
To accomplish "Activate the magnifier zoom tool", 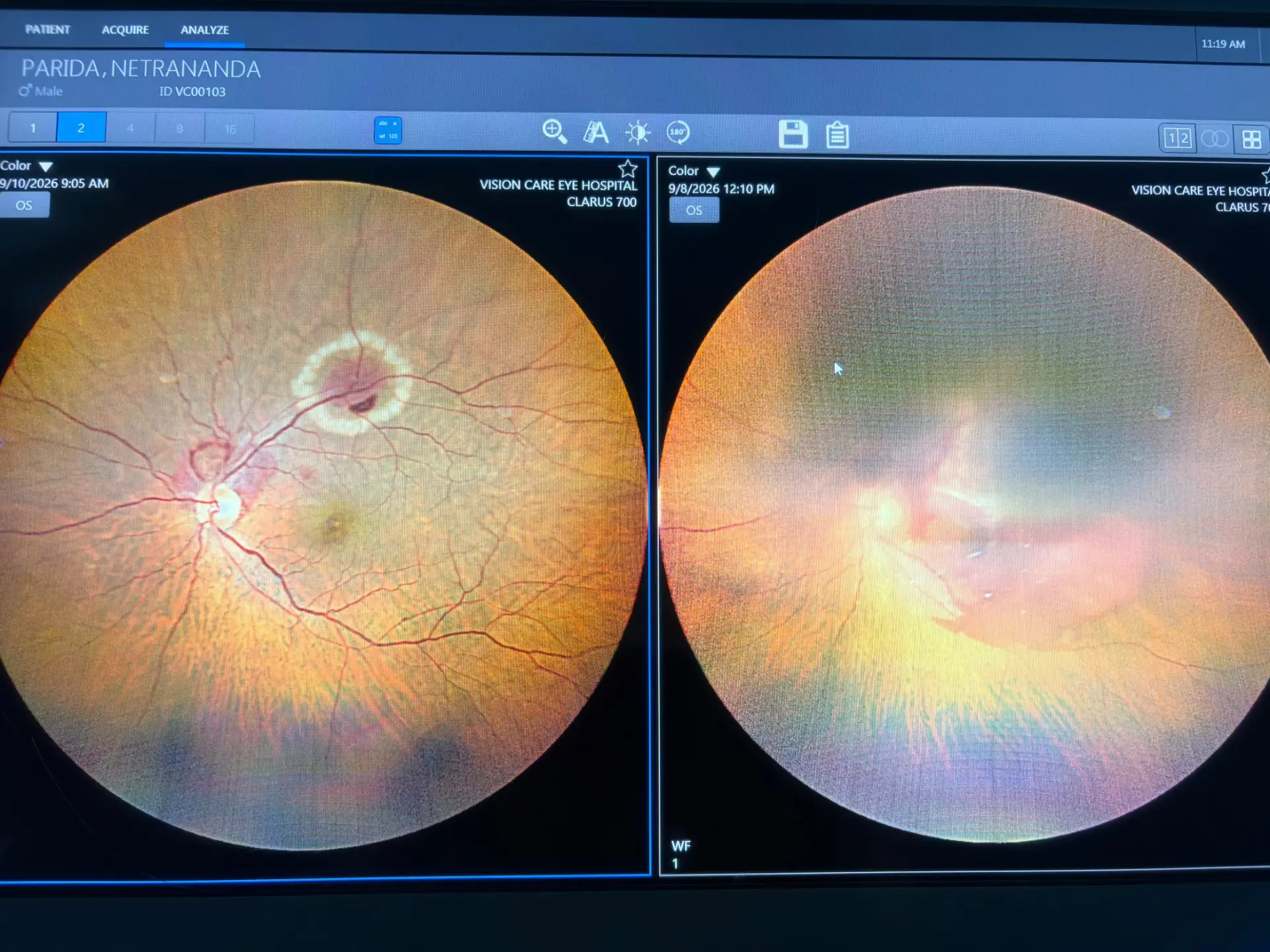I will pos(554,132).
